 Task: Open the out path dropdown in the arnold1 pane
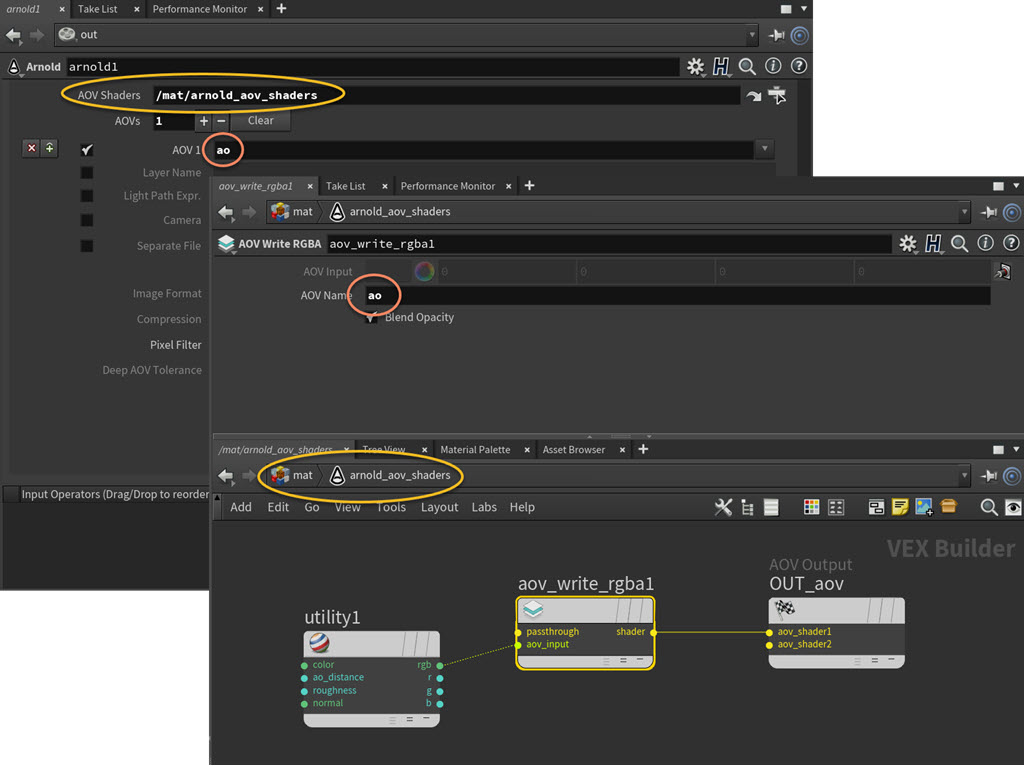click(x=752, y=35)
